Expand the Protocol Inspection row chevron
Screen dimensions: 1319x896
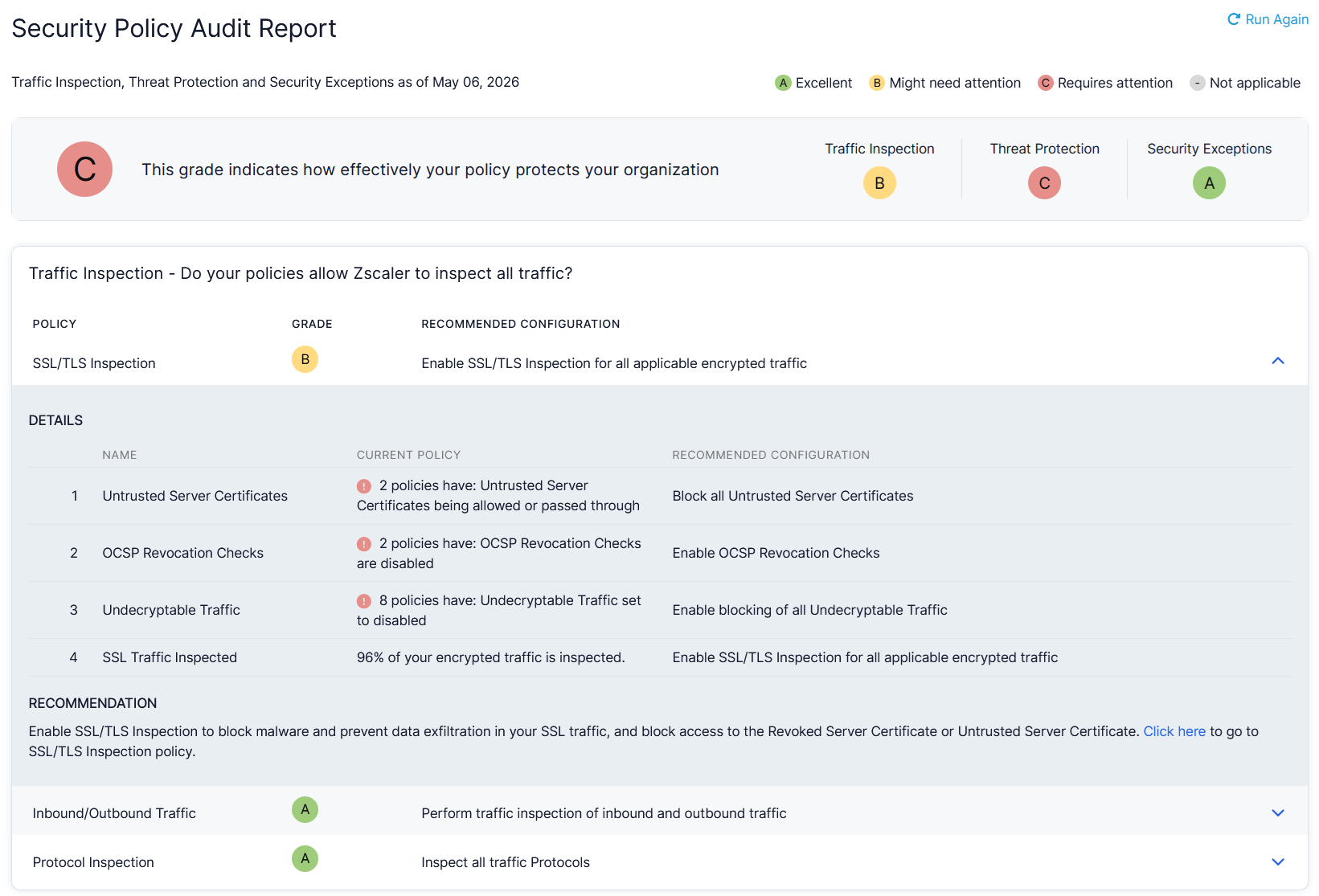1278,861
